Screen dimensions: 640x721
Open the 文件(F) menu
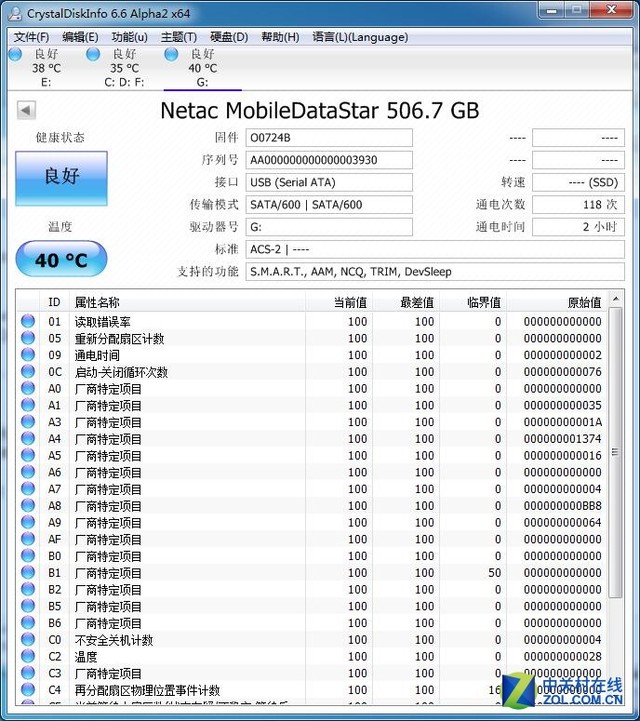pos(31,37)
